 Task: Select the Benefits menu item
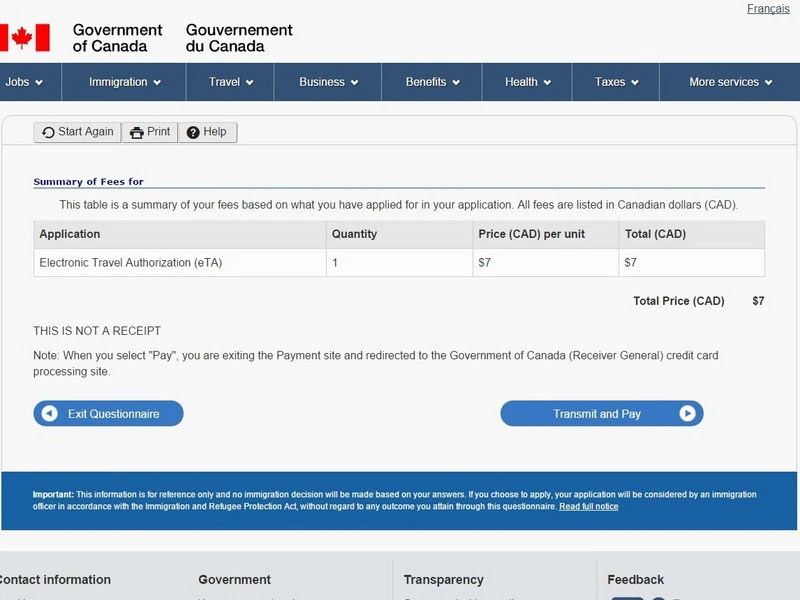click(432, 82)
